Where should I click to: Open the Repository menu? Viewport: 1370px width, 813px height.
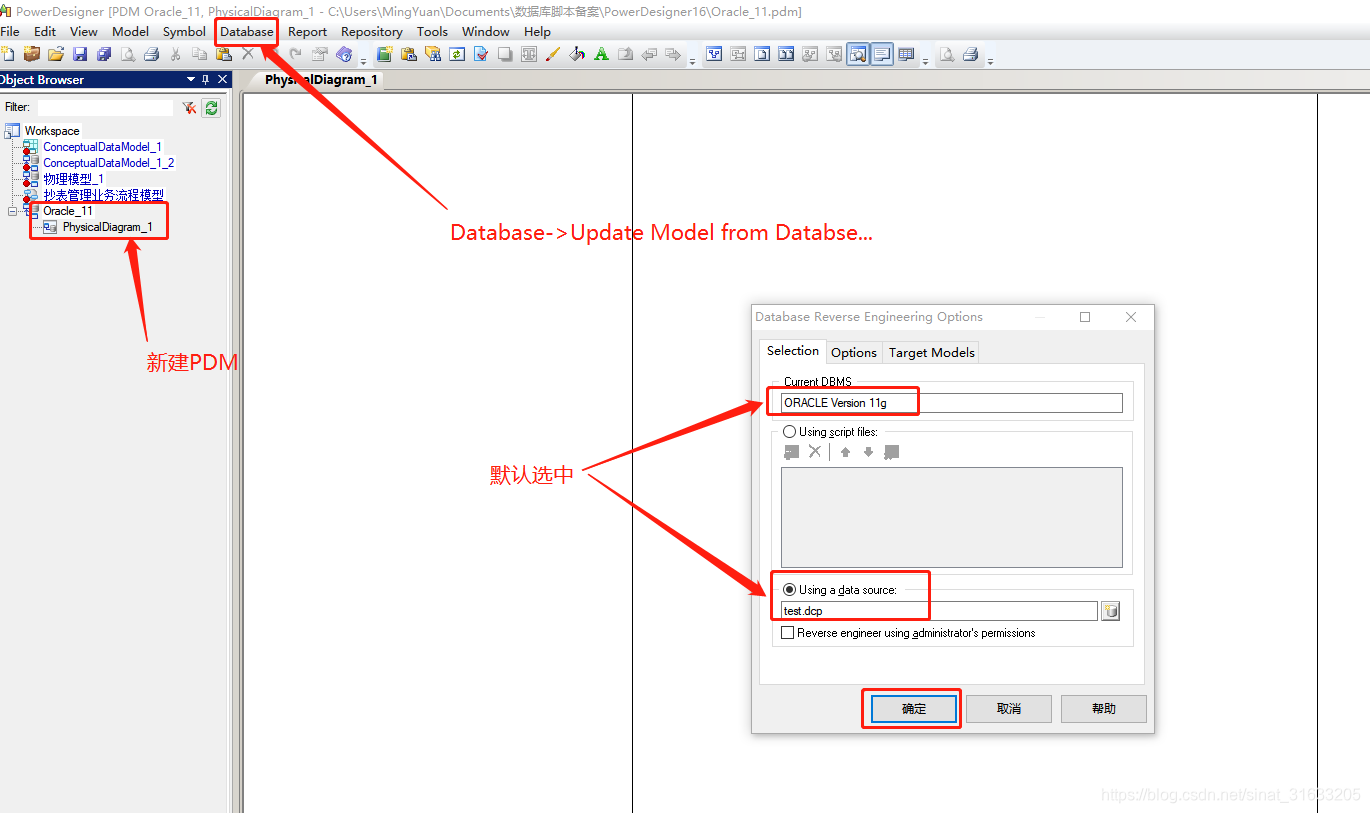[x=372, y=32]
